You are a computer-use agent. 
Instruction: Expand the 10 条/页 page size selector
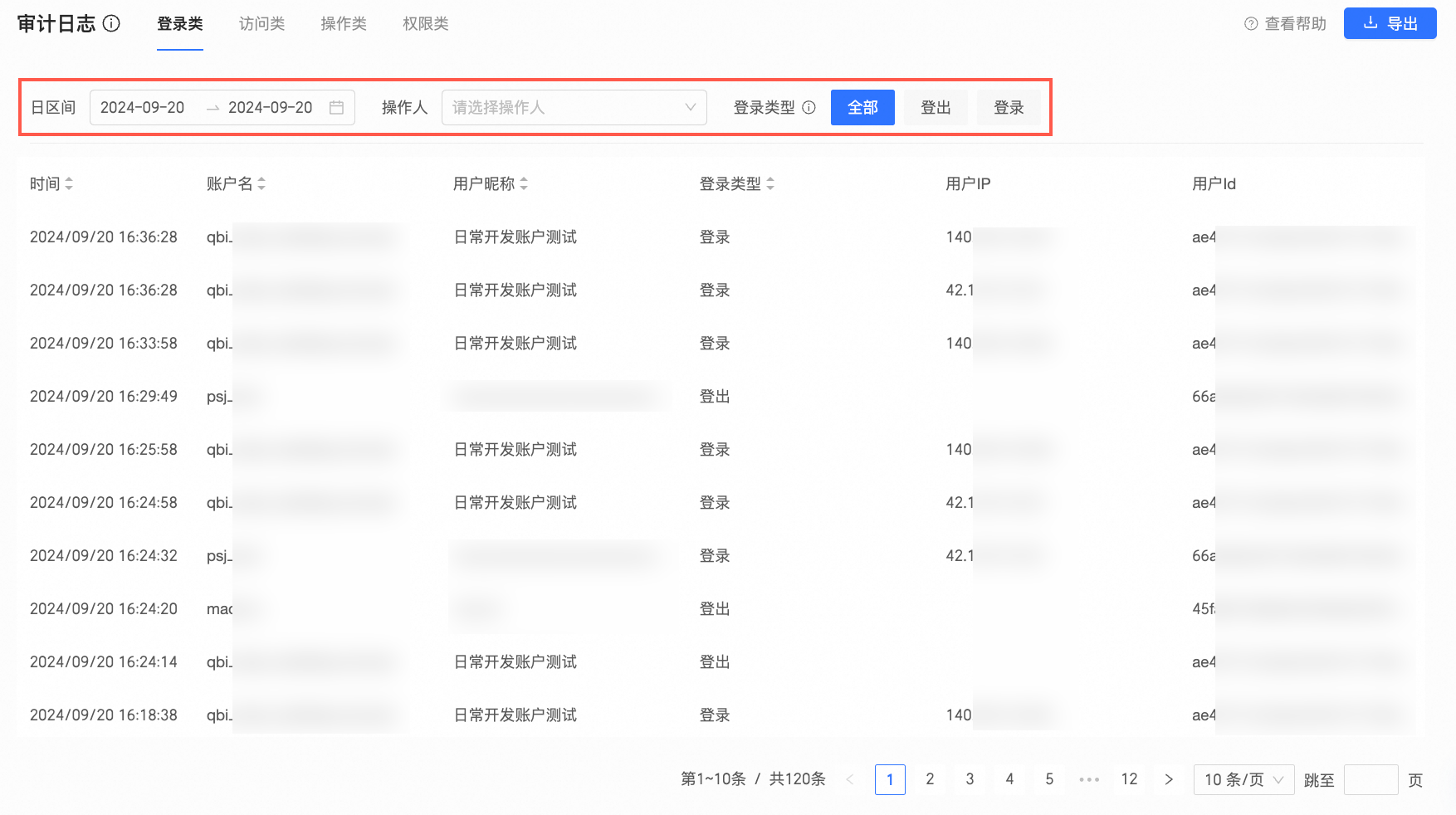point(1243,779)
